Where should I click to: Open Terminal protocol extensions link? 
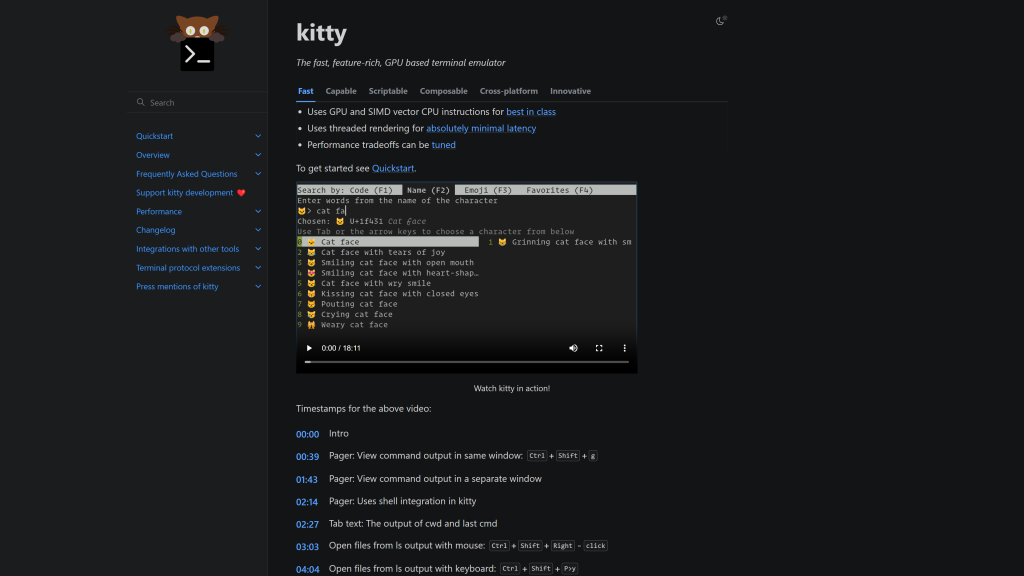click(188, 268)
